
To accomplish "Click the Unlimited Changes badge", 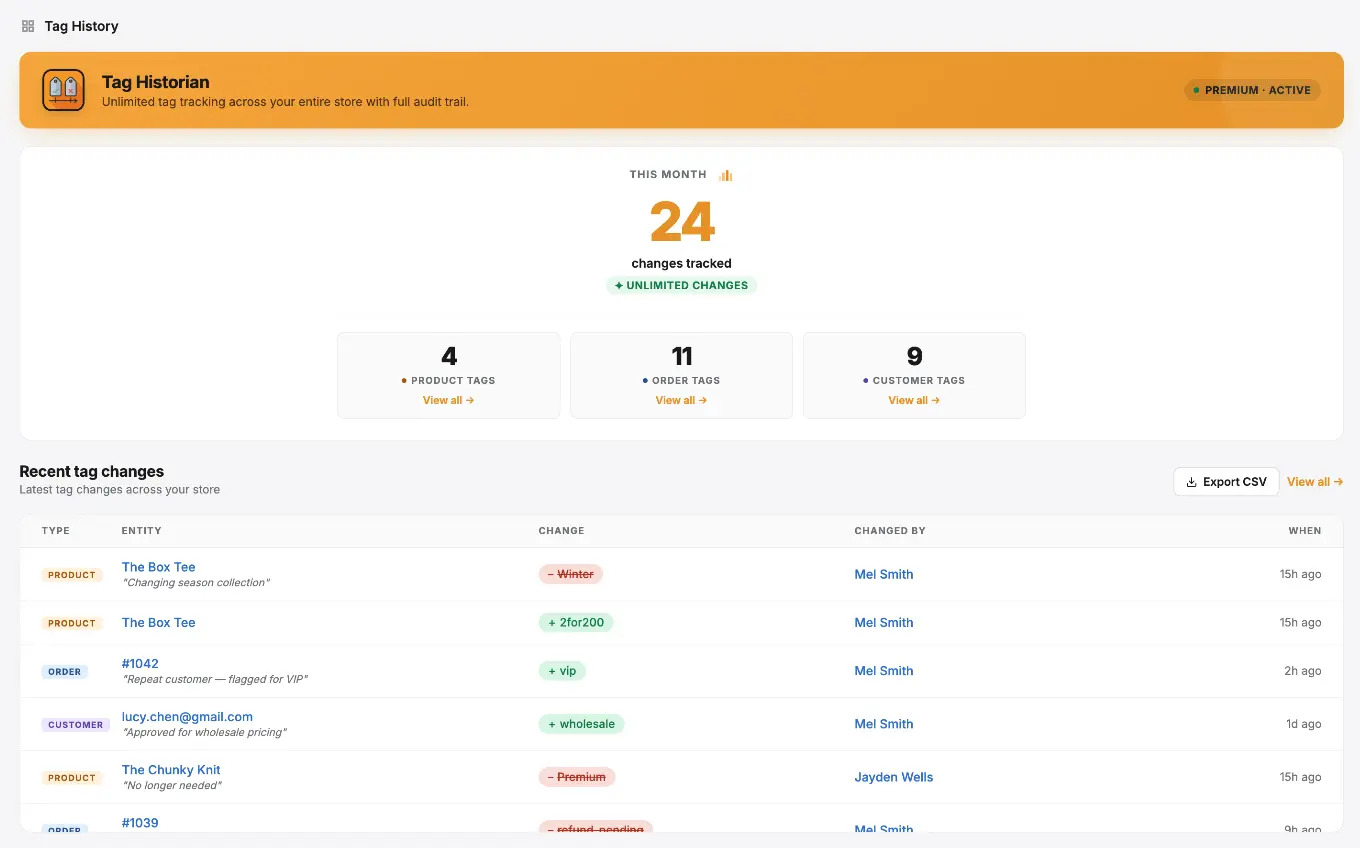I will [x=682, y=285].
